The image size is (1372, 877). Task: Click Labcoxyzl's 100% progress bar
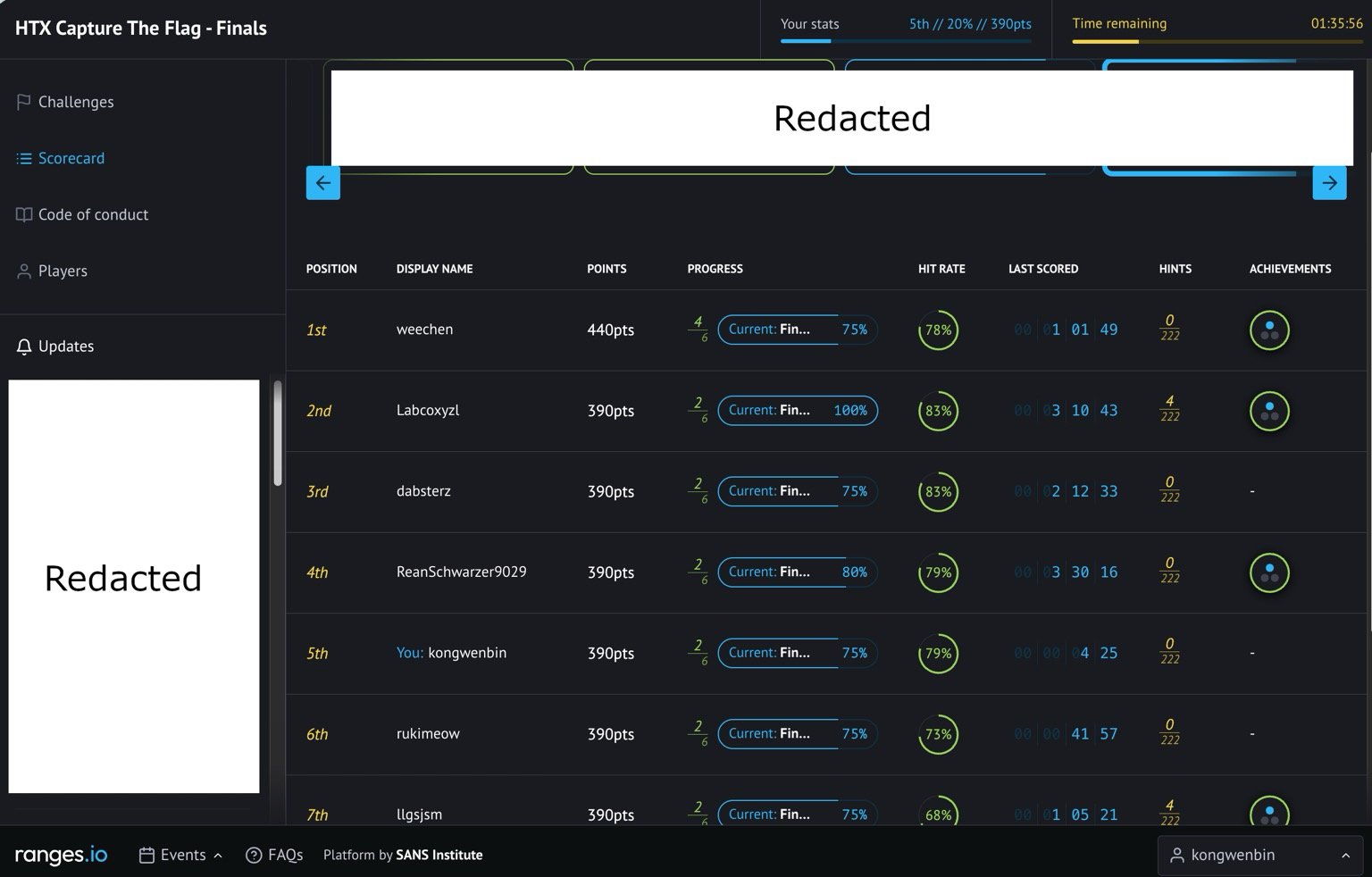point(798,411)
